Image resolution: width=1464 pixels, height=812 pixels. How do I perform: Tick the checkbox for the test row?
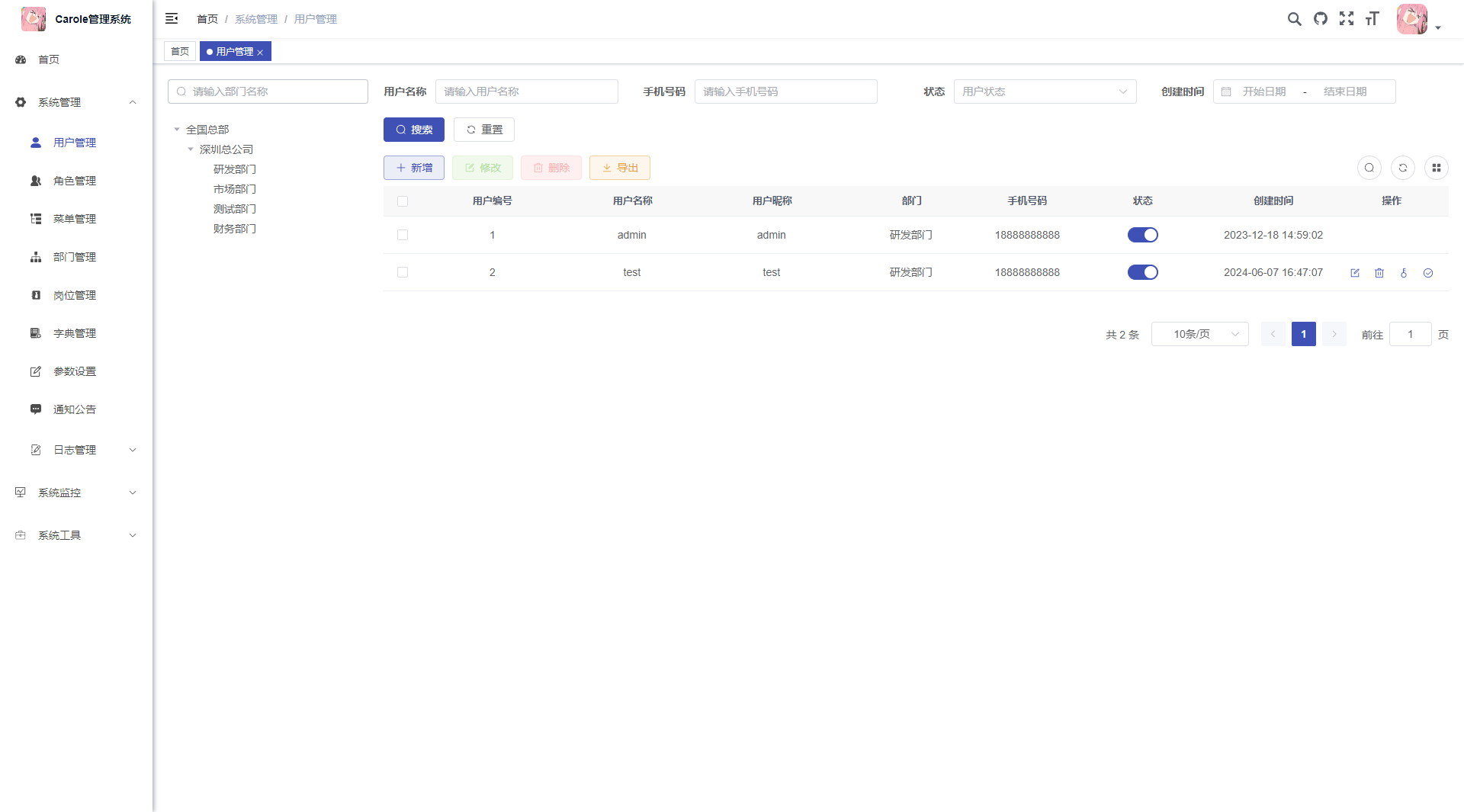403,272
